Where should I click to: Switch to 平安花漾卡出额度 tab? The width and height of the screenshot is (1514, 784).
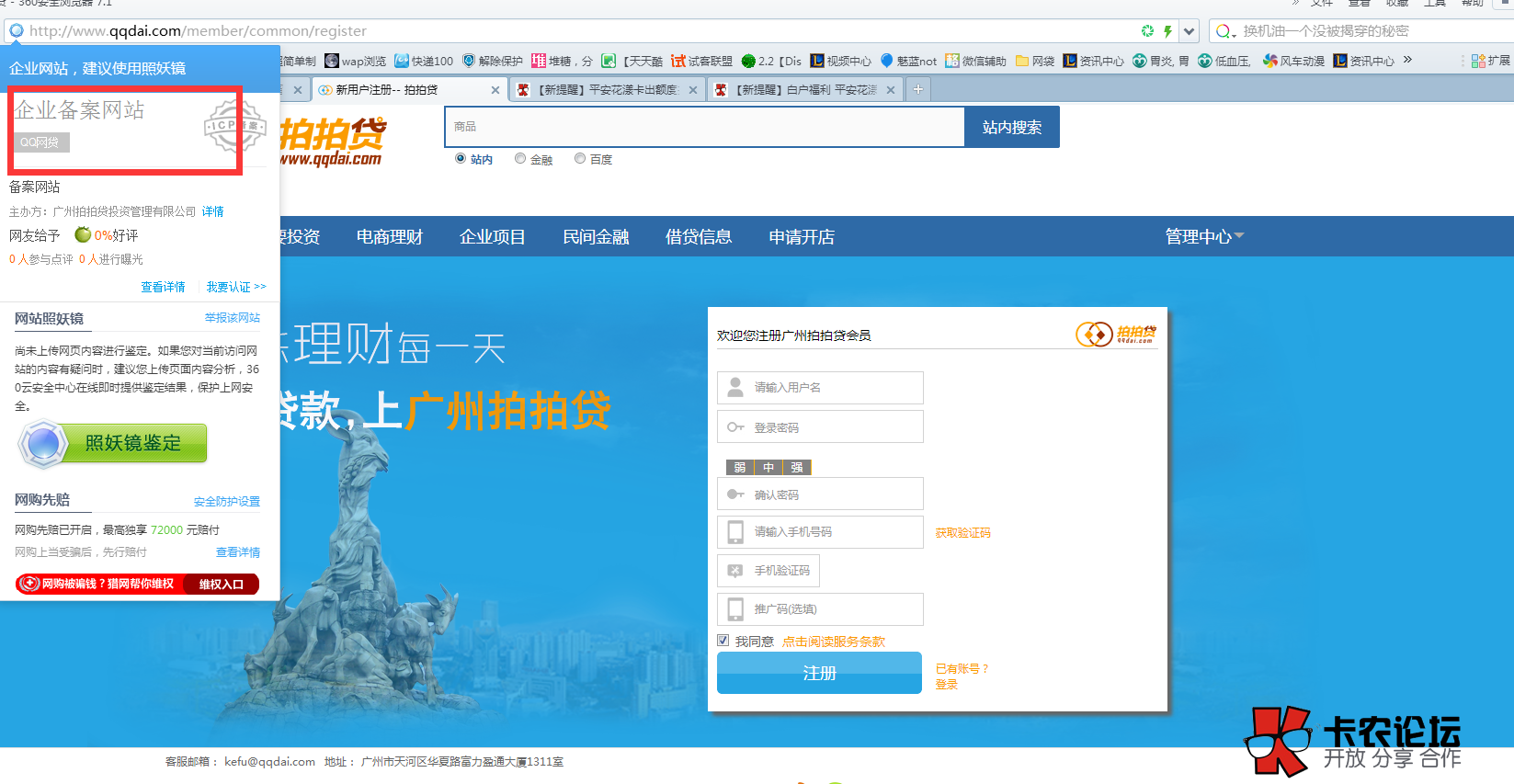(607, 90)
